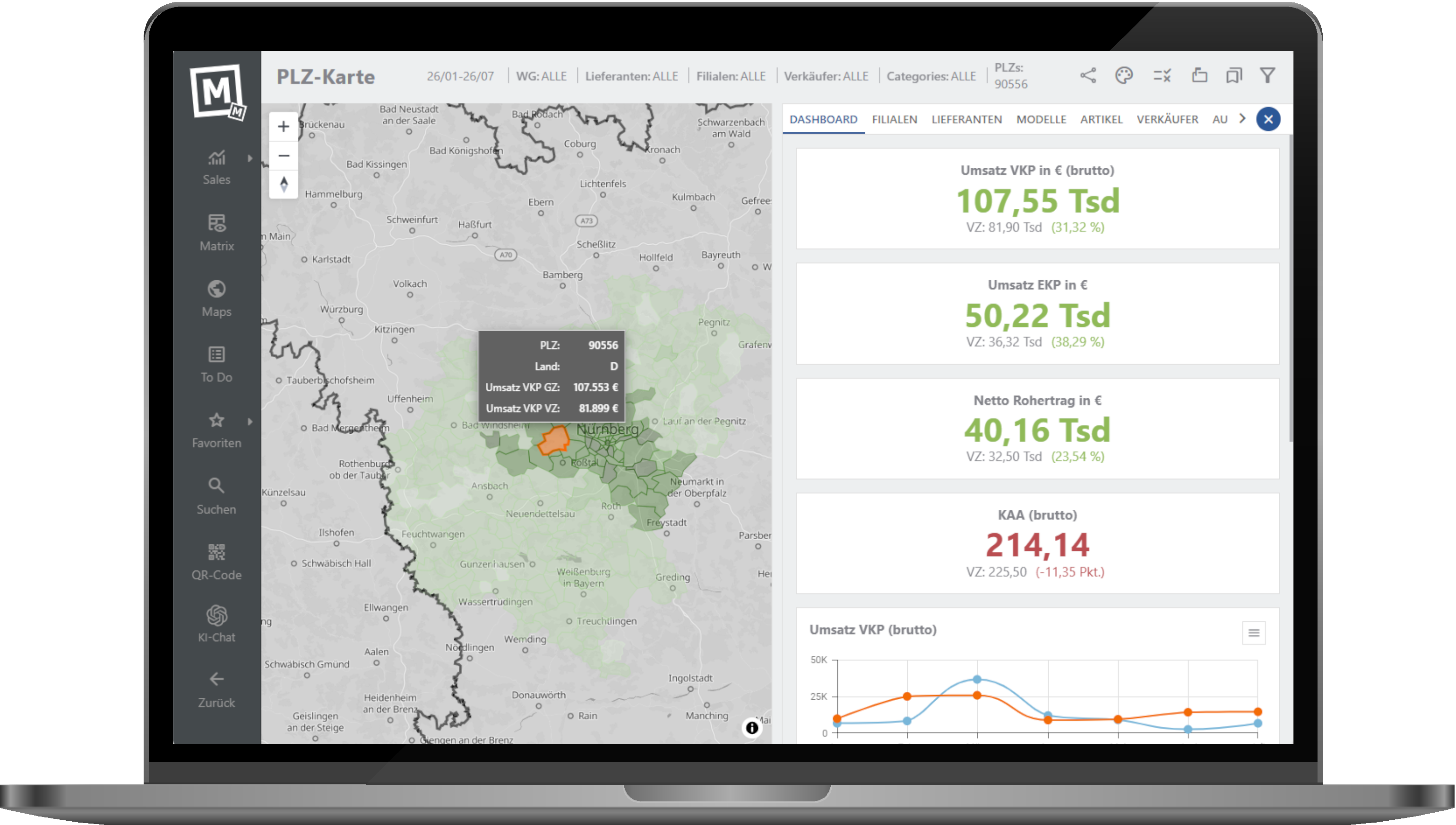Zoom out on the map
Viewport: 1456px width, 825px height.
(x=284, y=155)
